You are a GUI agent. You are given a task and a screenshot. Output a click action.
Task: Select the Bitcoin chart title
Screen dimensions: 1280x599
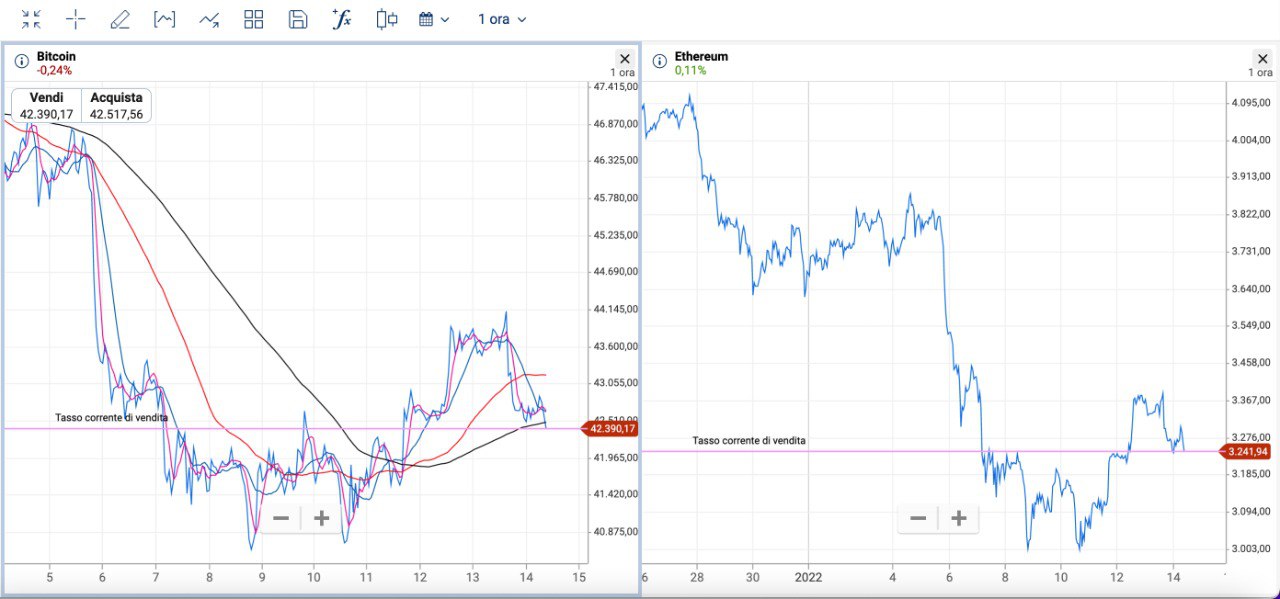(x=56, y=56)
